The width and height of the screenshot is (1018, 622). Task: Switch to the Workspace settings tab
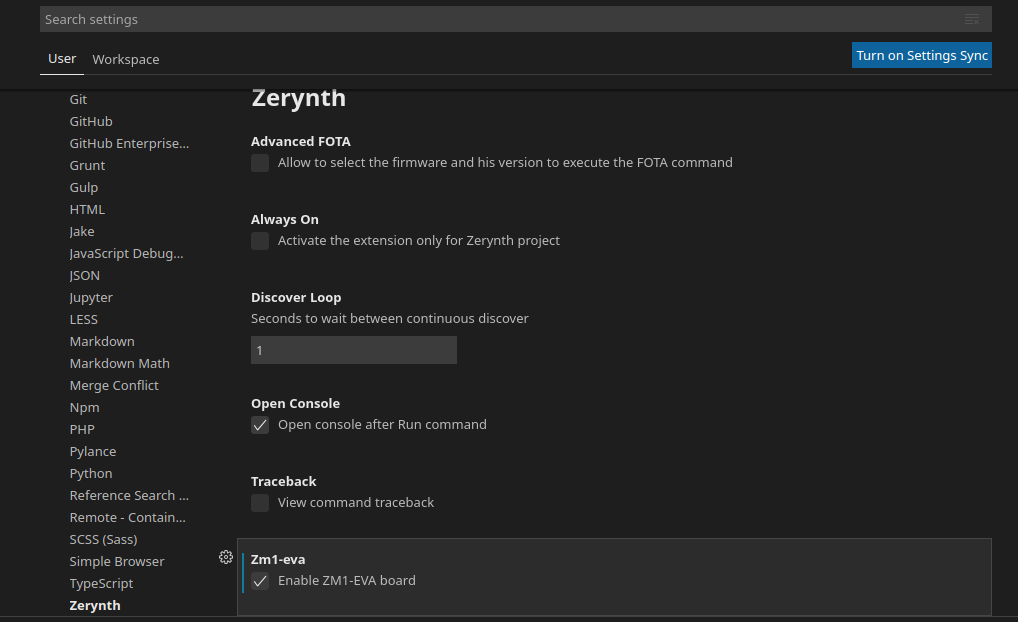(126, 59)
